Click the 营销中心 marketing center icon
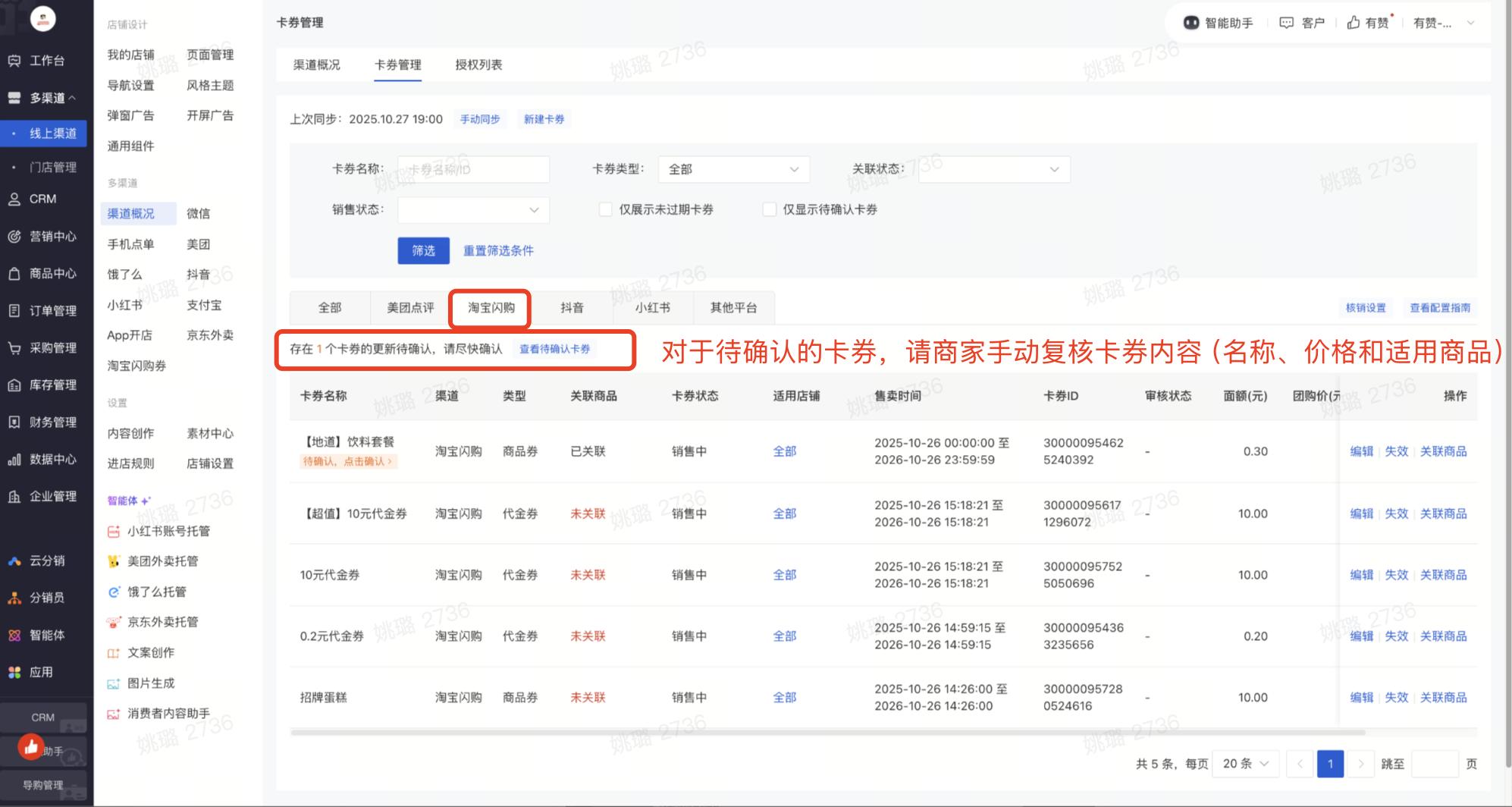The width and height of the screenshot is (1512, 807). 14,237
